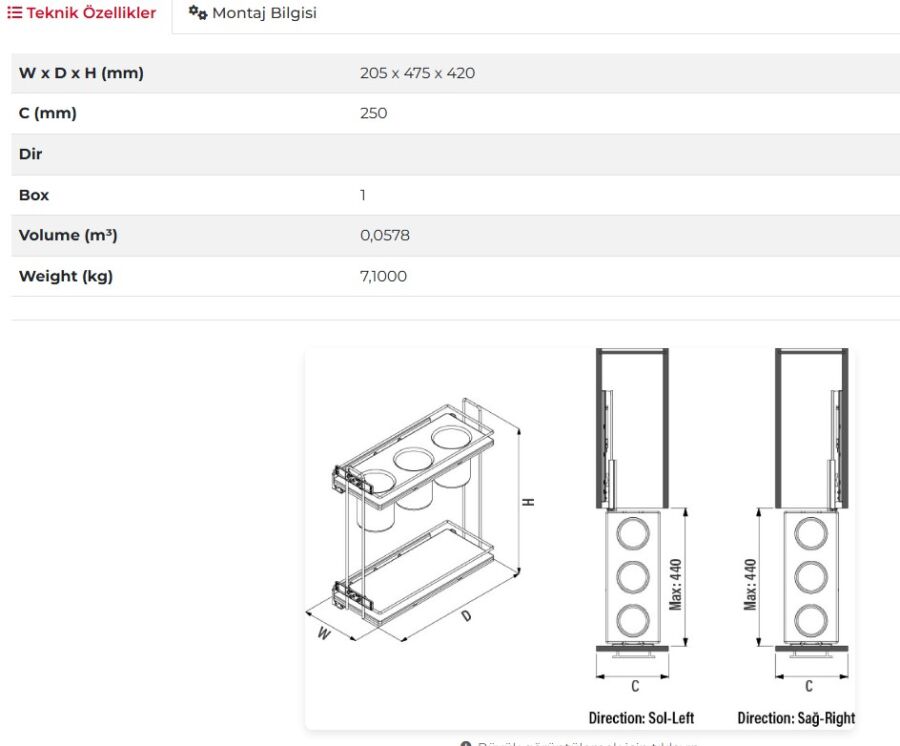This screenshot has height=746, width=900.
Task: Select the C value 250
Action: click(373, 113)
